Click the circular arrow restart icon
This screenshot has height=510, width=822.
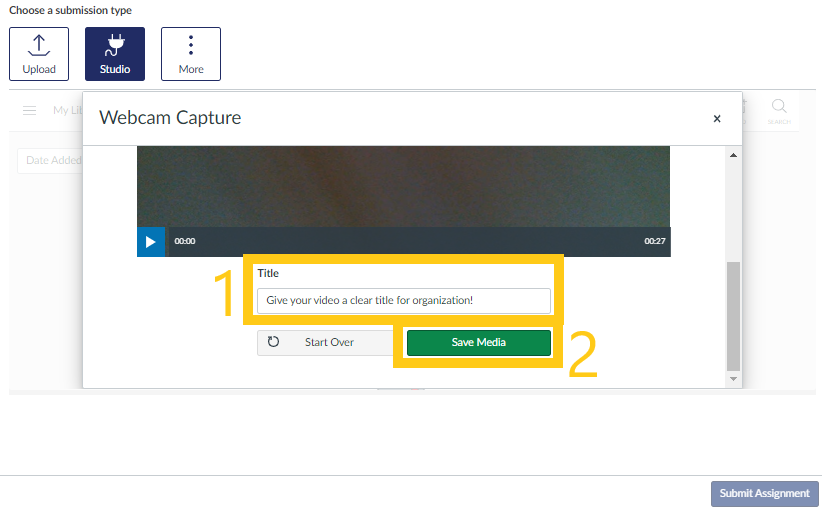tap(274, 342)
